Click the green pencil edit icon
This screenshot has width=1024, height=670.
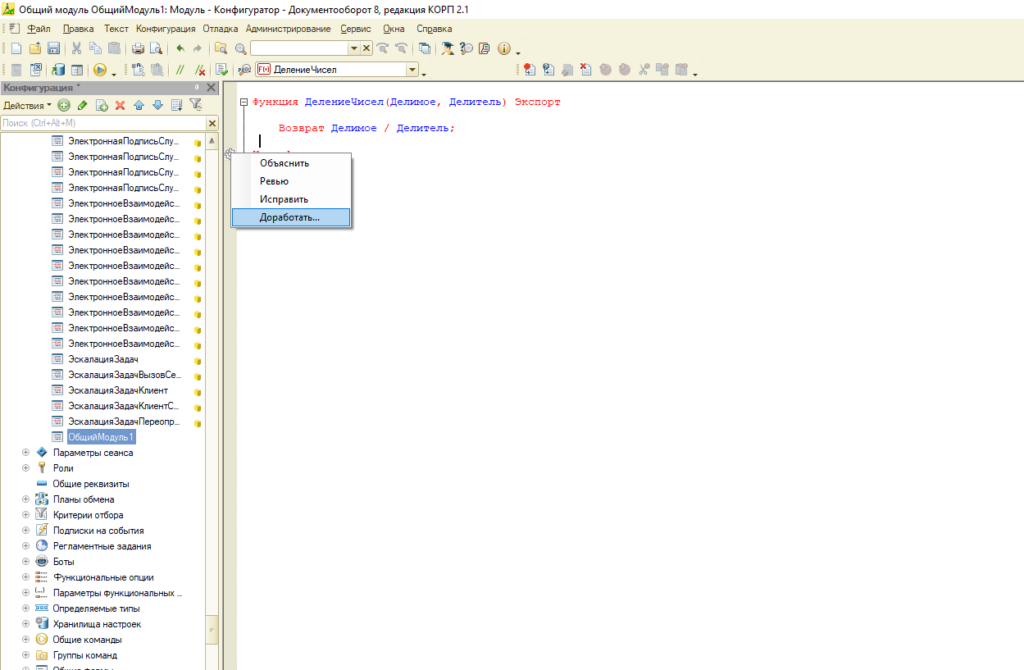tap(82, 105)
